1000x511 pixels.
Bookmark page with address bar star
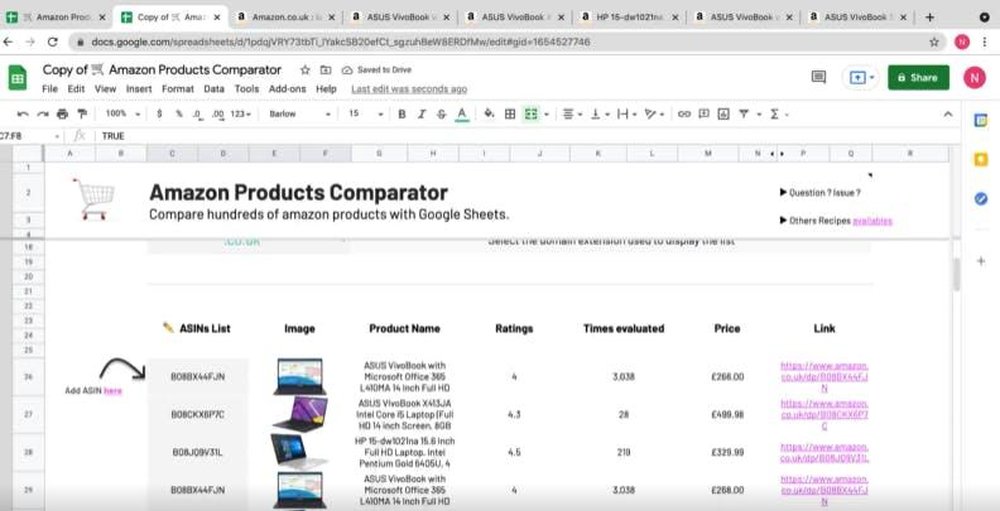[x=934, y=42]
